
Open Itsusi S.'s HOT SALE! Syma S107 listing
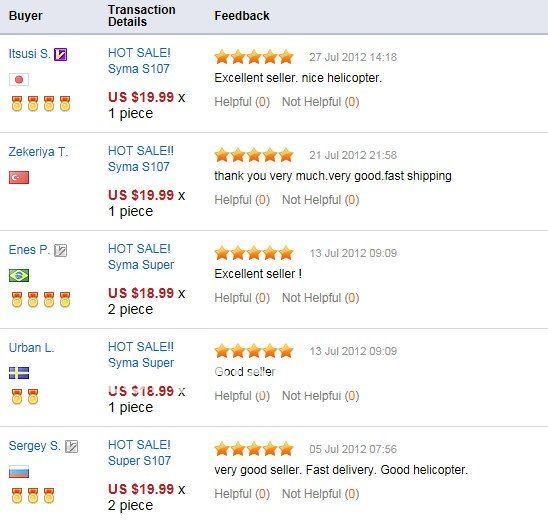coord(139,61)
